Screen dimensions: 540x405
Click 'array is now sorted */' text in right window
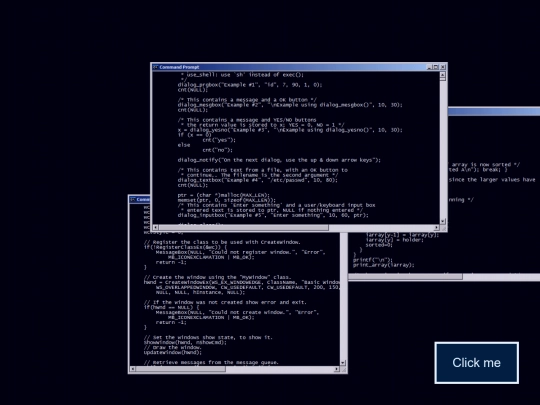click(x=486, y=165)
